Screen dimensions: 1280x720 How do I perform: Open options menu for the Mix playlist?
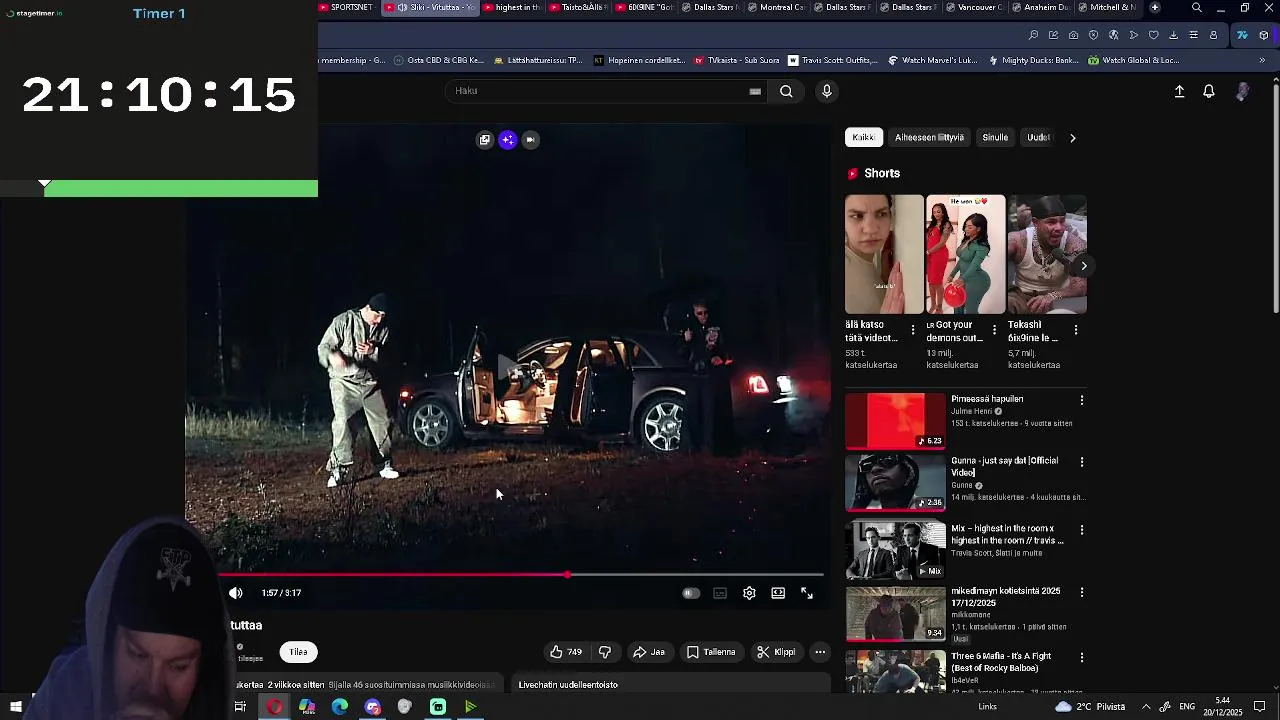(1081, 530)
